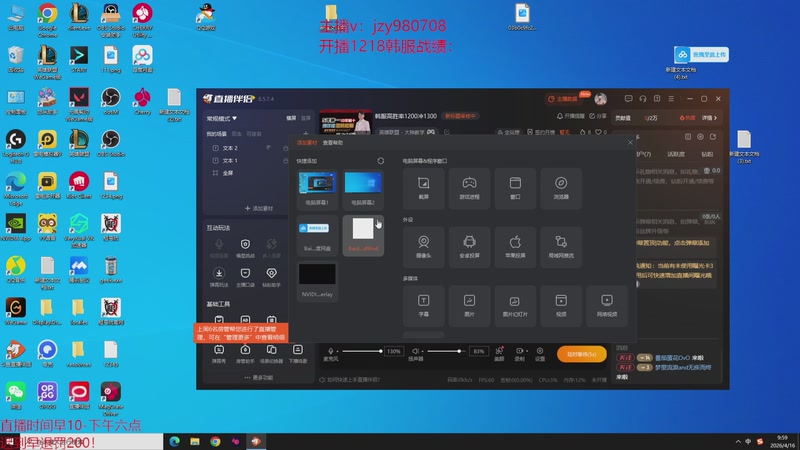Image resolution: width=800 pixels, height=450 pixels.
Task: Open the scene switcher tool
Action: tap(271, 354)
